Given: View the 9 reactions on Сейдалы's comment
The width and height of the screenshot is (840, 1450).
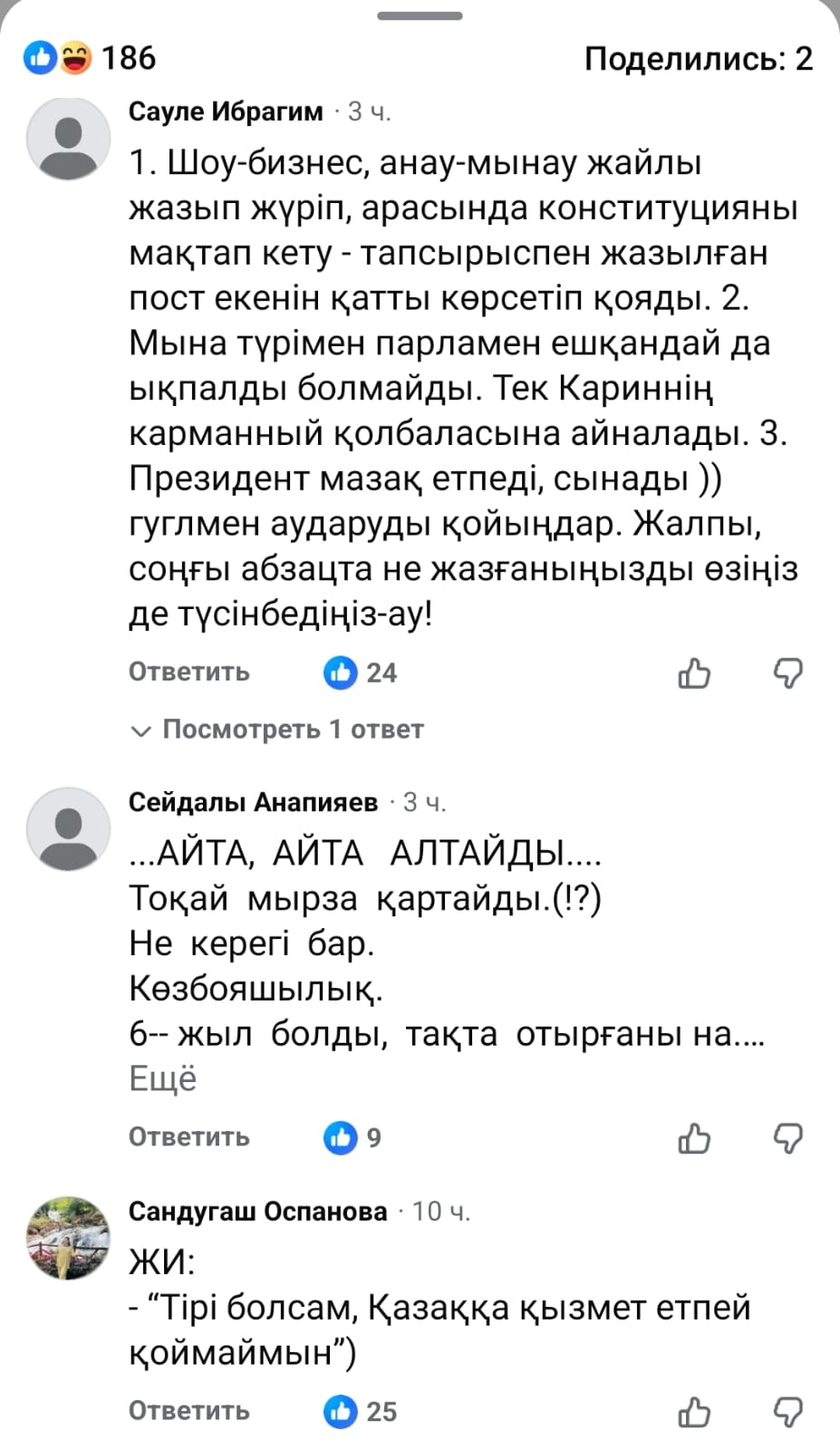Looking at the screenshot, I should click(x=352, y=1137).
